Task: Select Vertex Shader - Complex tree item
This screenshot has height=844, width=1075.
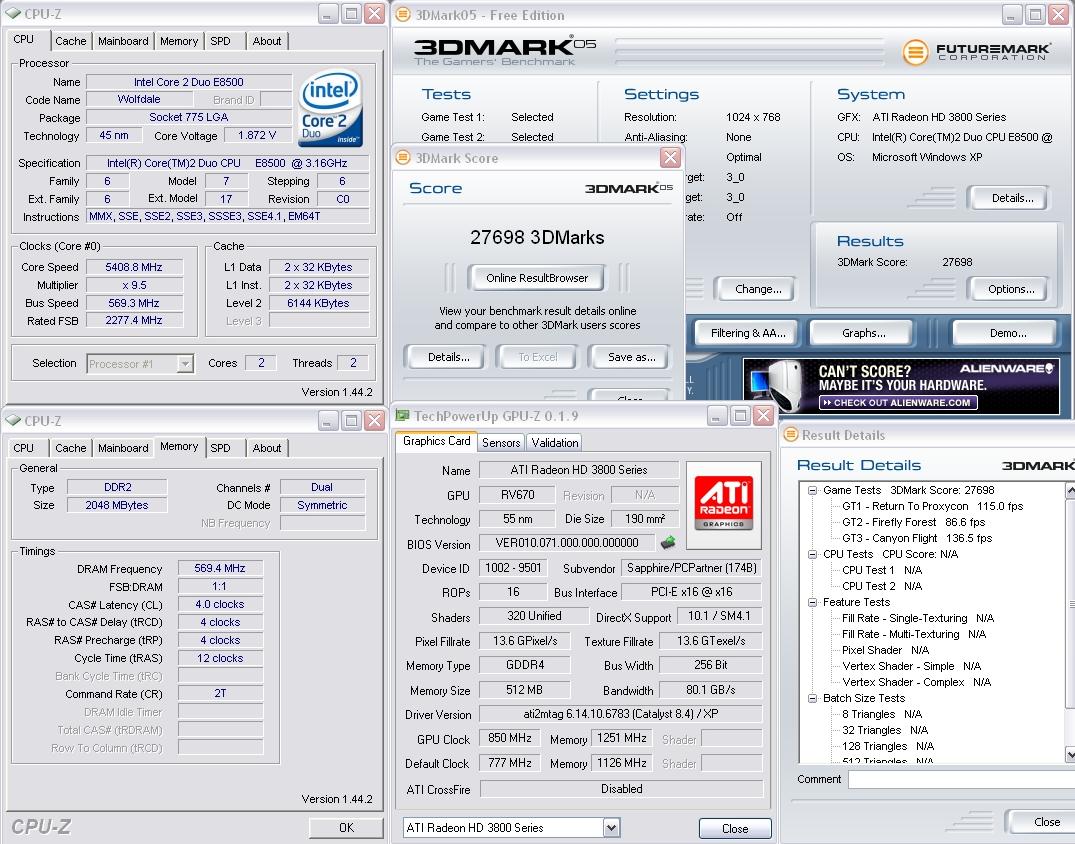Action: [x=917, y=682]
